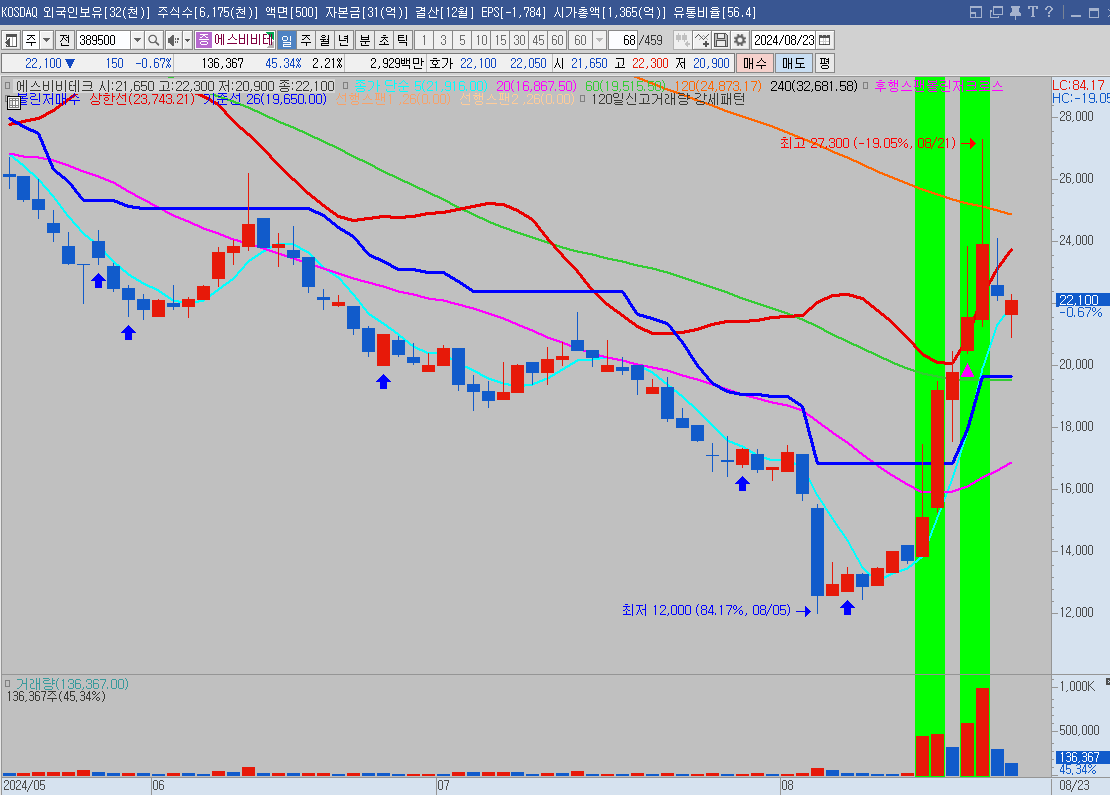
Task: Save chart with floppy disk icon
Action: pos(721,40)
